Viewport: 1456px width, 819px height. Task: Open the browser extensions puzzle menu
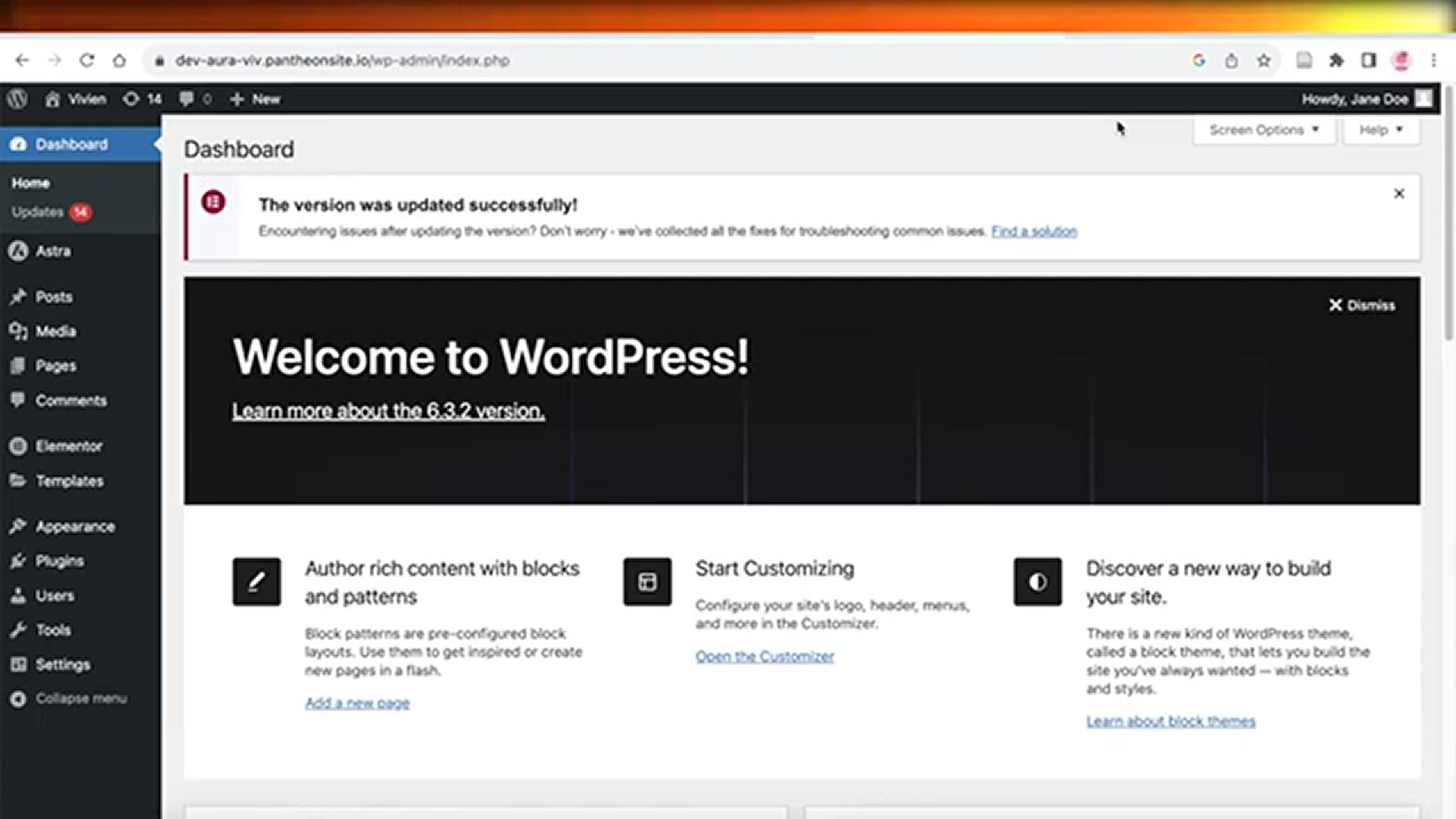click(1337, 60)
